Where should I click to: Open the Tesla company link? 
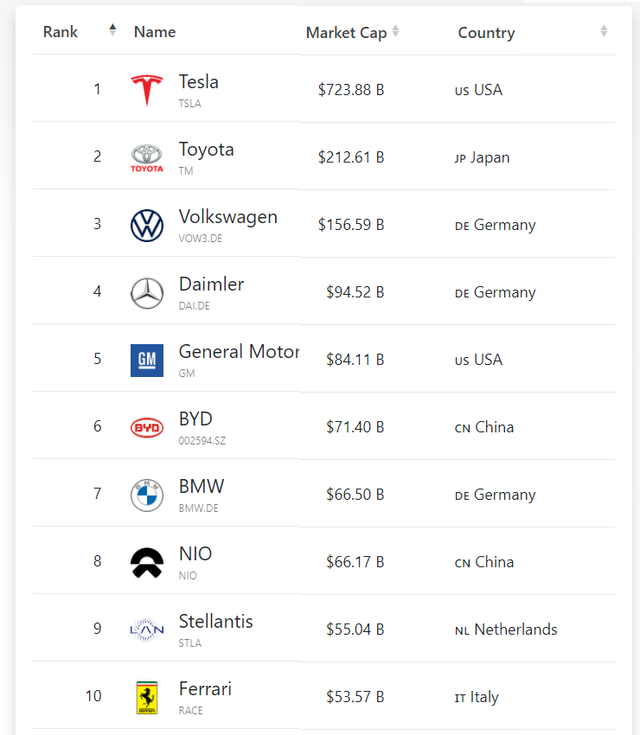[x=199, y=82]
